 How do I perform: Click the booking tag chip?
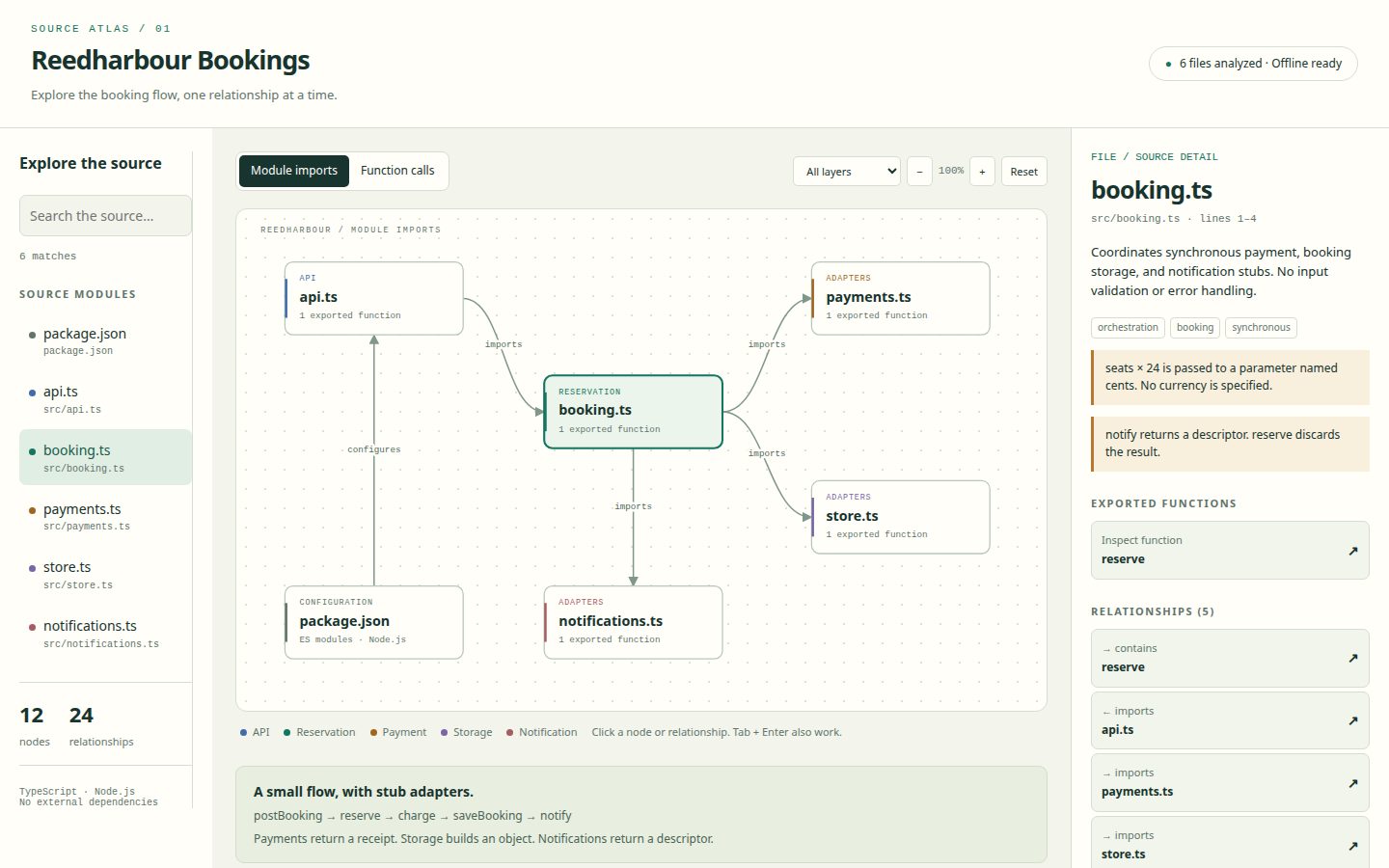1195,328
